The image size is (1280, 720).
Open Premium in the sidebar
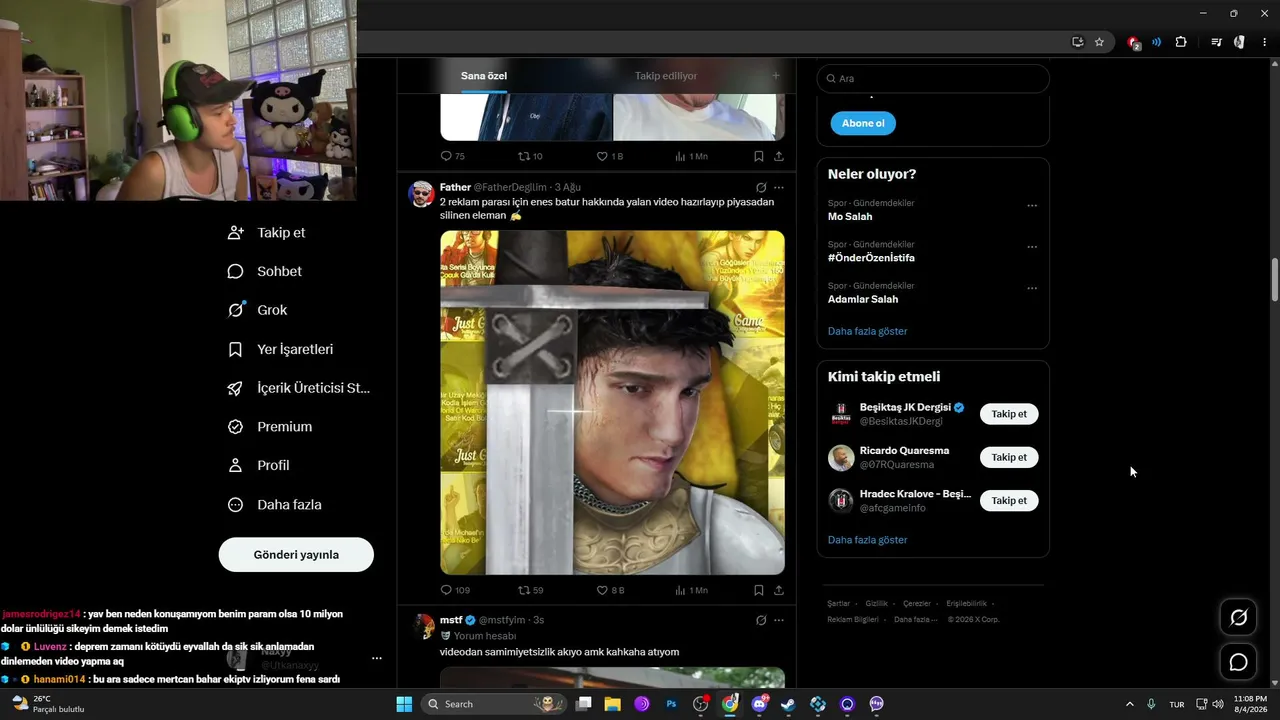(x=270, y=426)
